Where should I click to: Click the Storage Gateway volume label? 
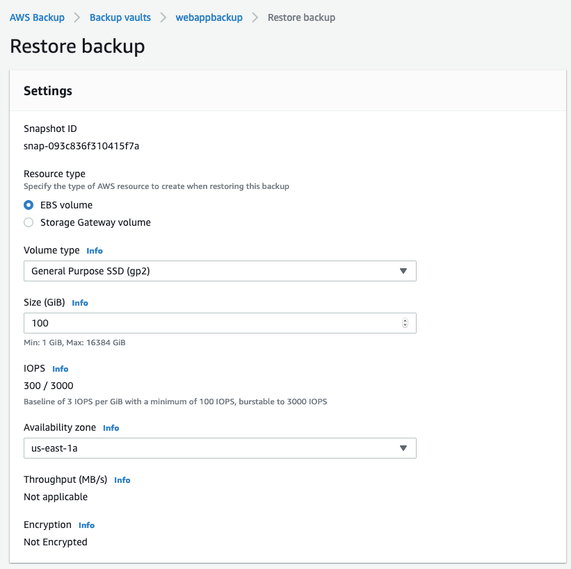pyautogui.click(x=95, y=222)
